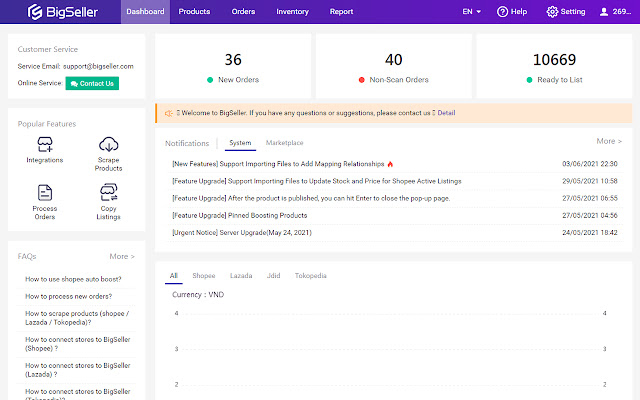Open the Integrations feature icon

(x=44, y=146)
